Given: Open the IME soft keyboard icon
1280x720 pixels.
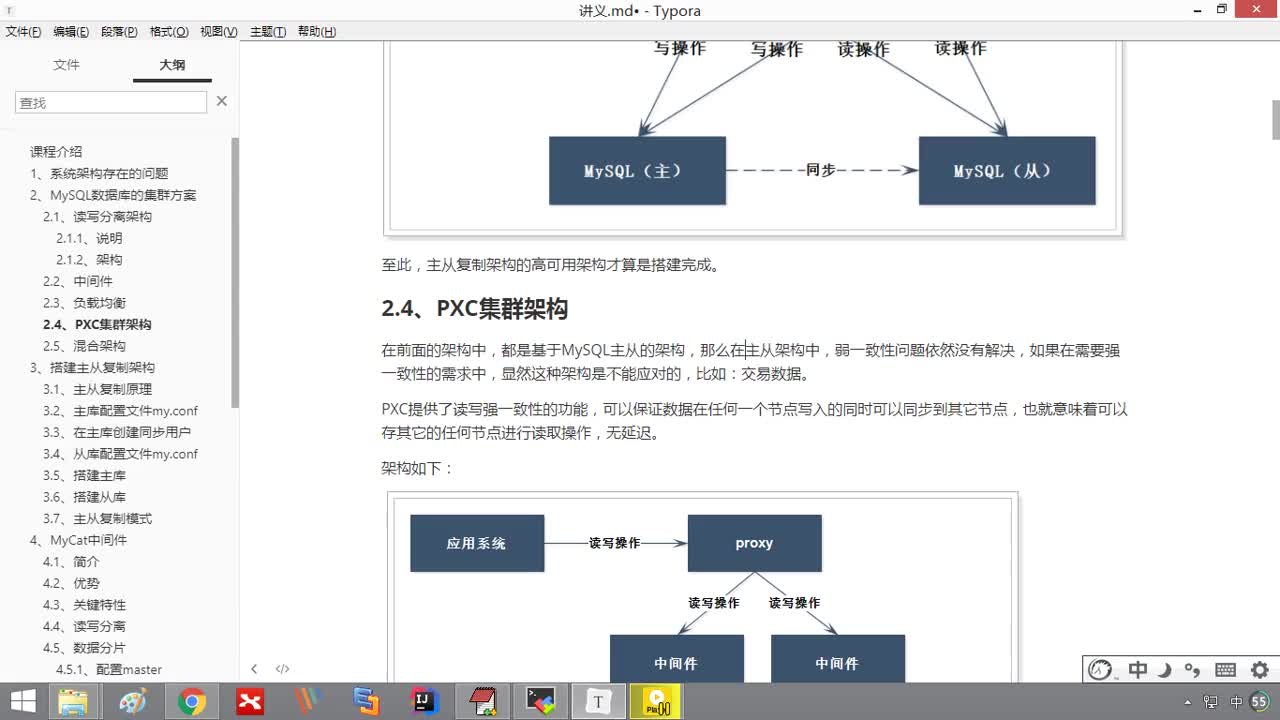Looking at the screenshot, I should pos(1225,670).
